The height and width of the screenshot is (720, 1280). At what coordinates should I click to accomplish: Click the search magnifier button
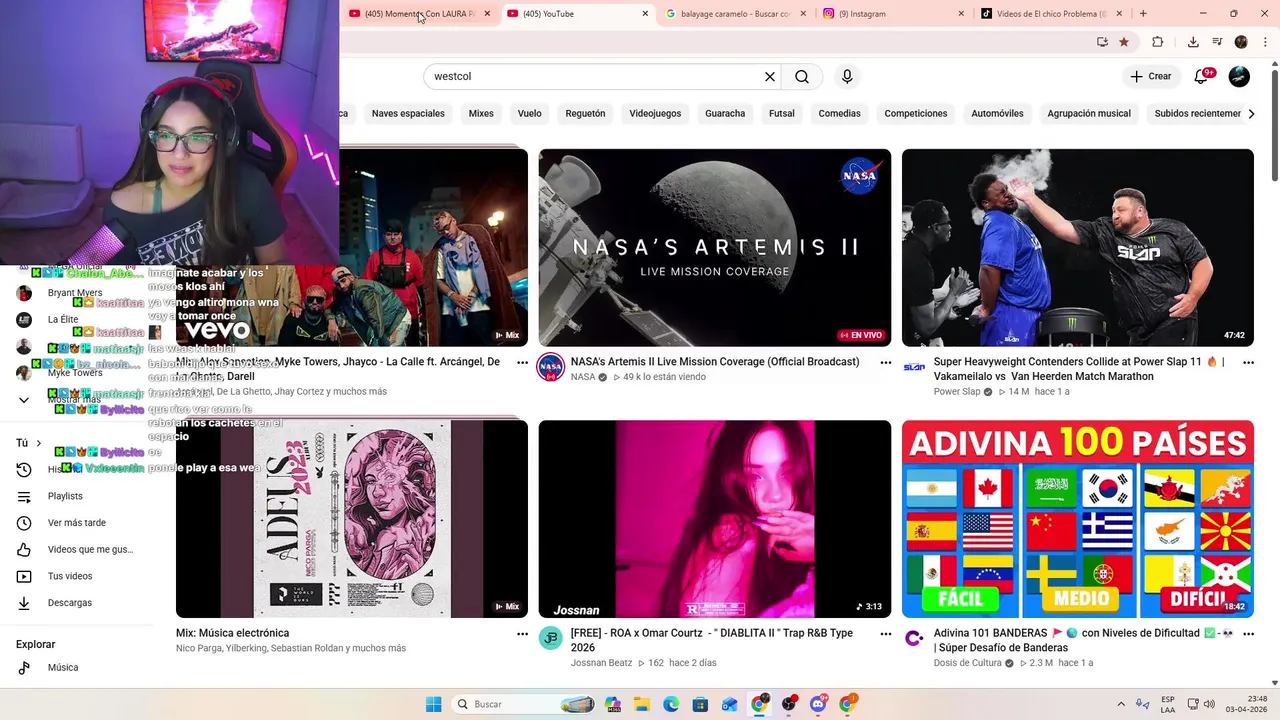pos(802,77)
